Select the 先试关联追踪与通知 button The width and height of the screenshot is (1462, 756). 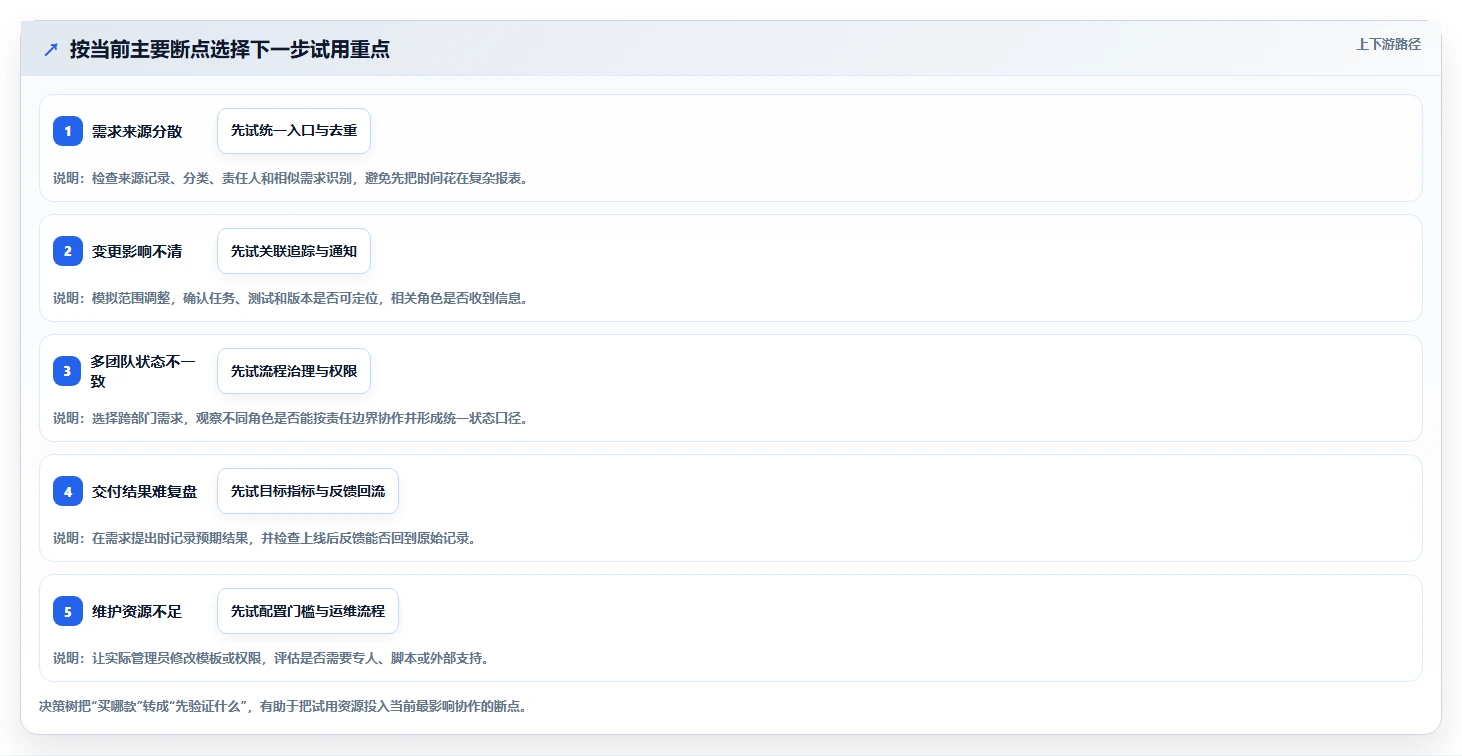point(294,251)
